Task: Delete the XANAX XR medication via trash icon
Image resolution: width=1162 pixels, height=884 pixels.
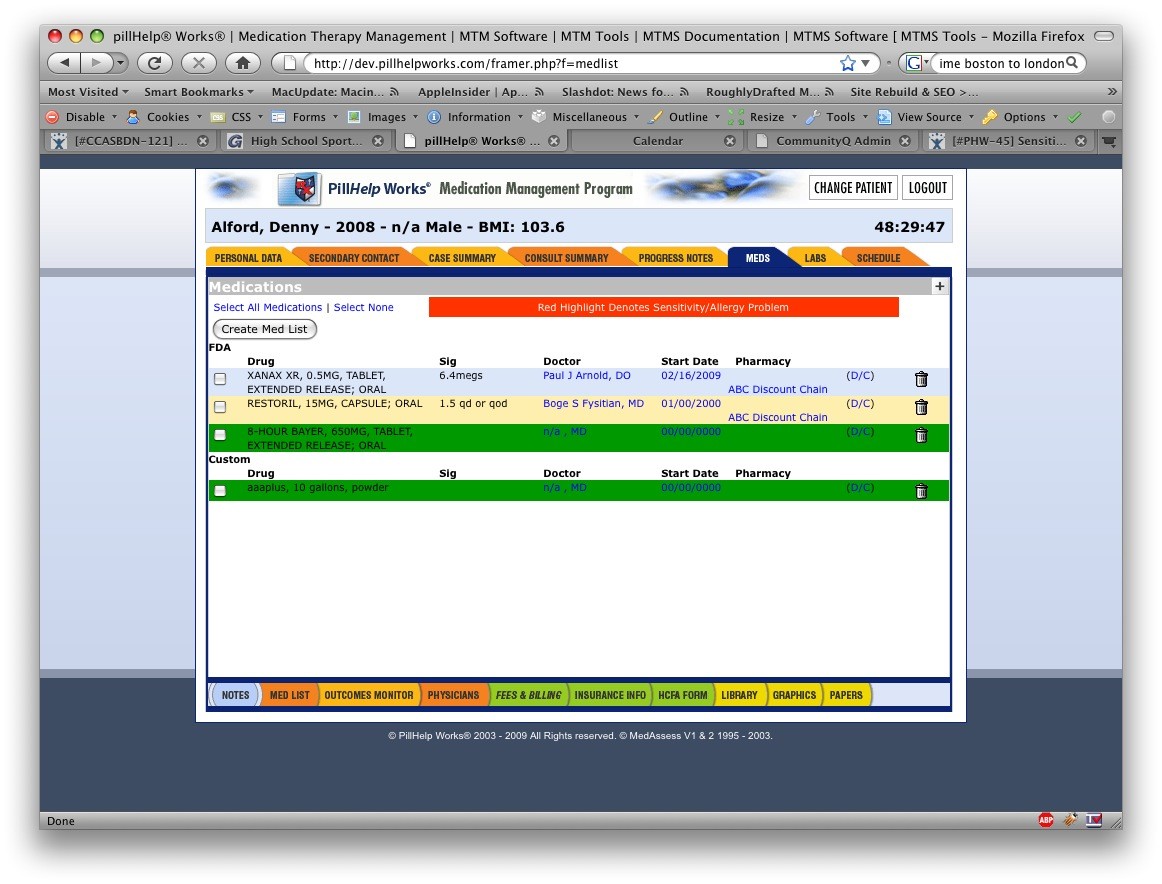Action: click(x=921, y=379)
